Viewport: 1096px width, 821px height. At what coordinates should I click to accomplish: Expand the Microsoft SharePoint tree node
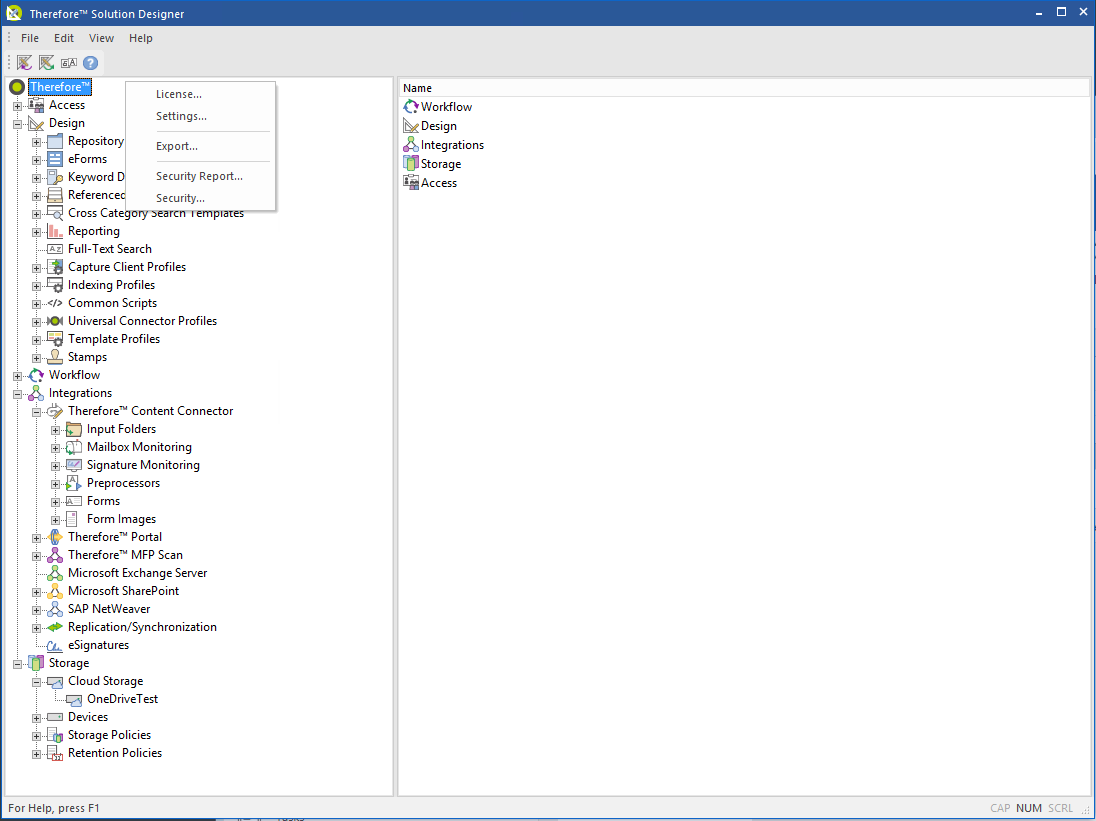click(35, 590)
